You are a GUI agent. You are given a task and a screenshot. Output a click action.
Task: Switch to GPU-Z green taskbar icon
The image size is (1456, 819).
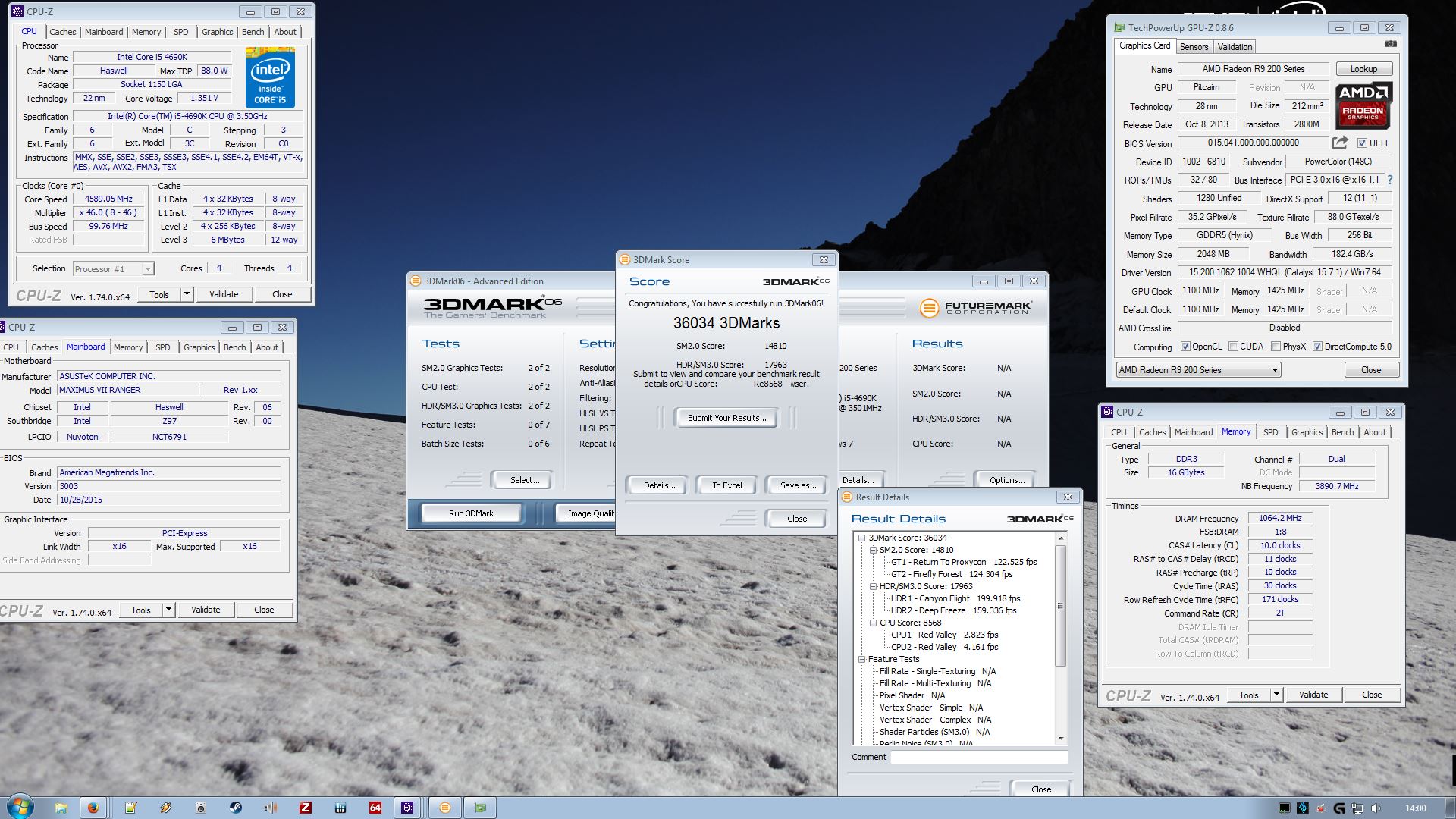(481, 808)
